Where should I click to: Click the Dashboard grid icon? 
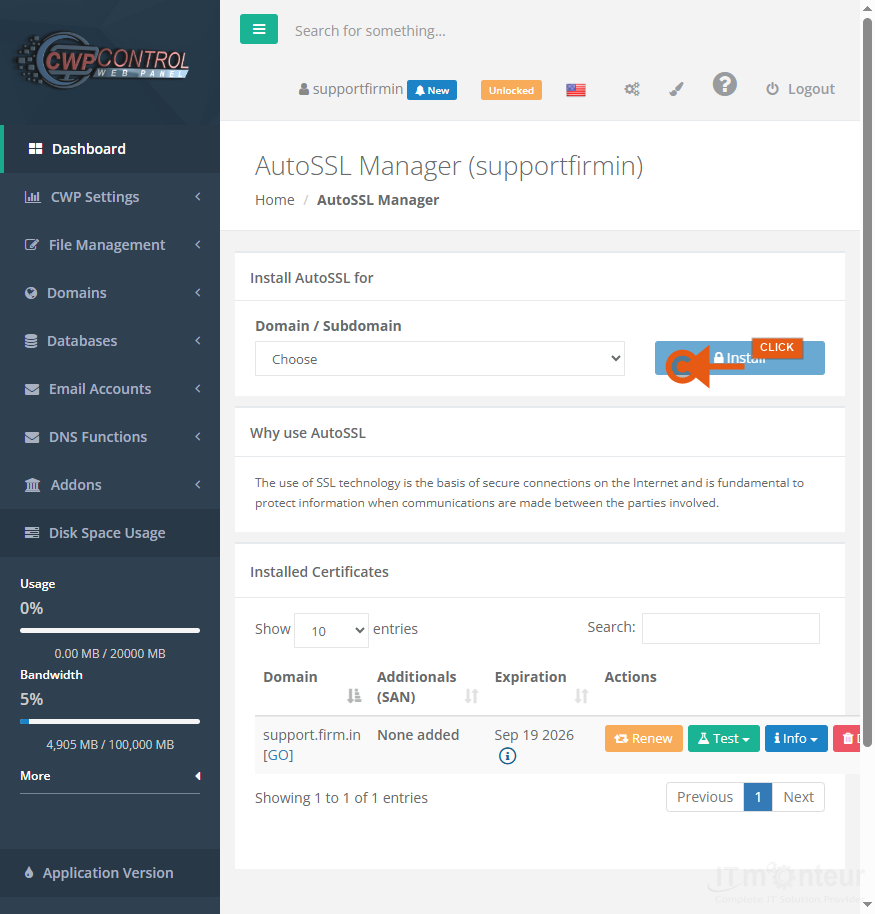(x=36, y=149)
